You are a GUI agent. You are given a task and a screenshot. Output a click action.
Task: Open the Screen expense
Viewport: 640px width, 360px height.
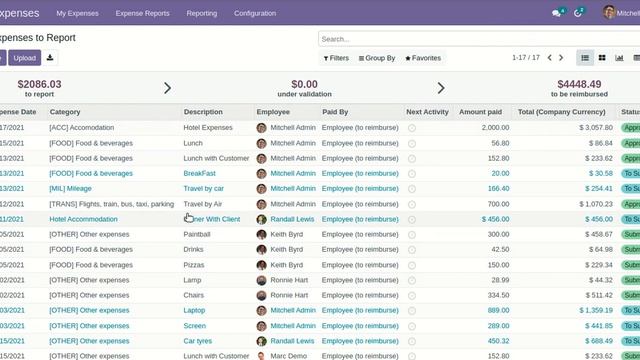[194, 326]
